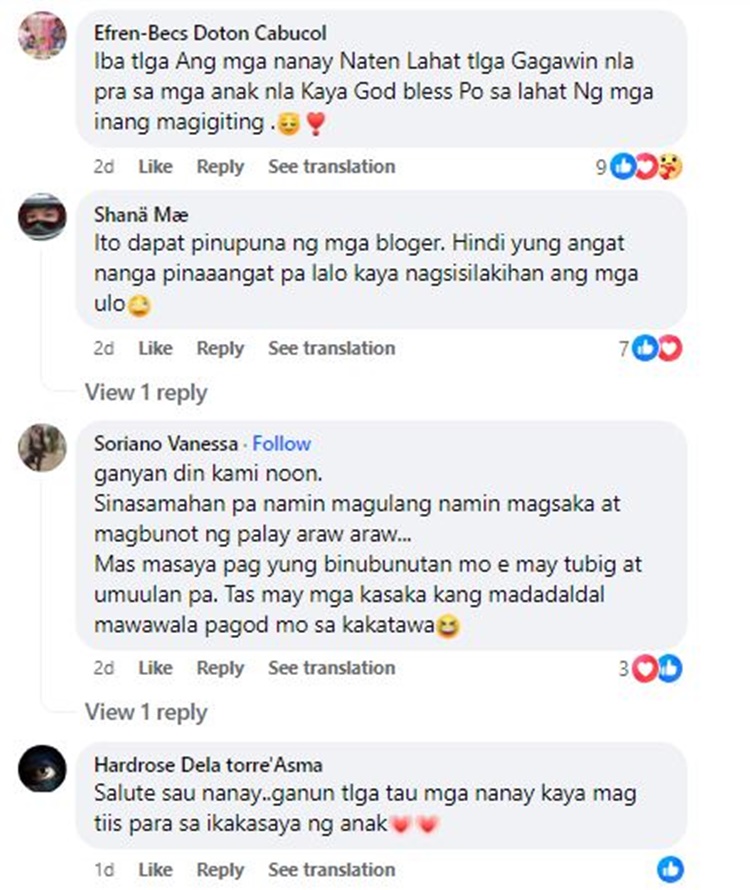The height and width of the screenshot is (890, 750).
Task: See translation of Soriano Vanessa's comment
Action: click(332, 668)
